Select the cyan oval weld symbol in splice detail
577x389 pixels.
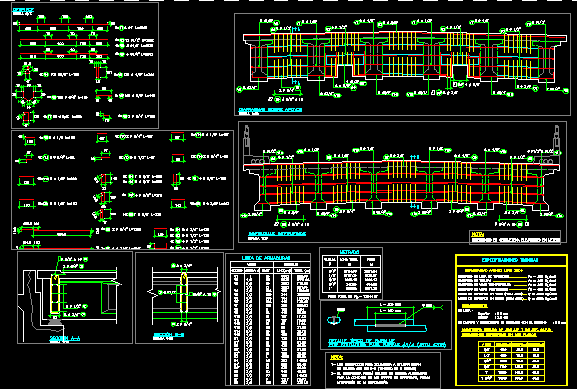point(334,320)
